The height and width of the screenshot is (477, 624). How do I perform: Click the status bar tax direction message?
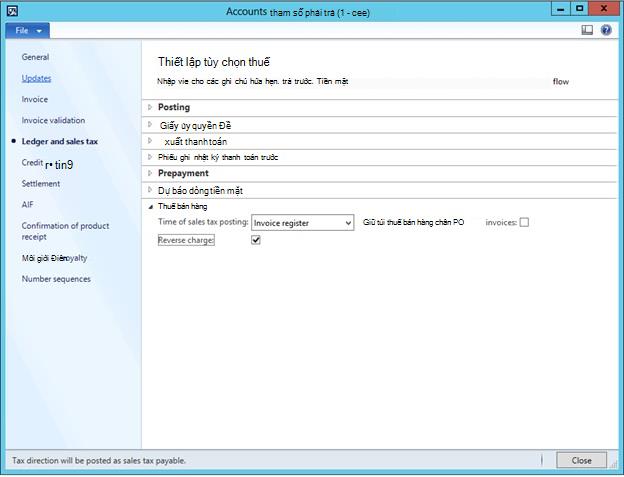[x=99, y=460]
